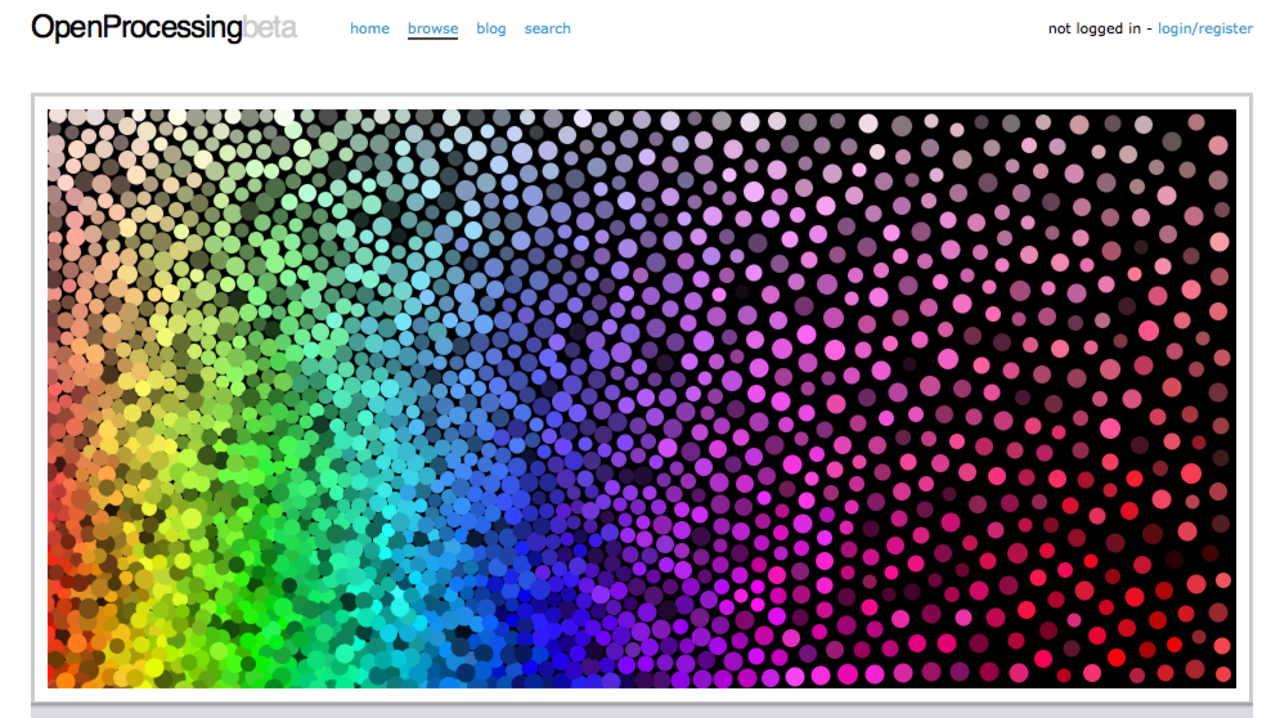Viewport: 1280px width, 718px height.
Task: Open the home navigation link
Action: (x=369, y=28)
